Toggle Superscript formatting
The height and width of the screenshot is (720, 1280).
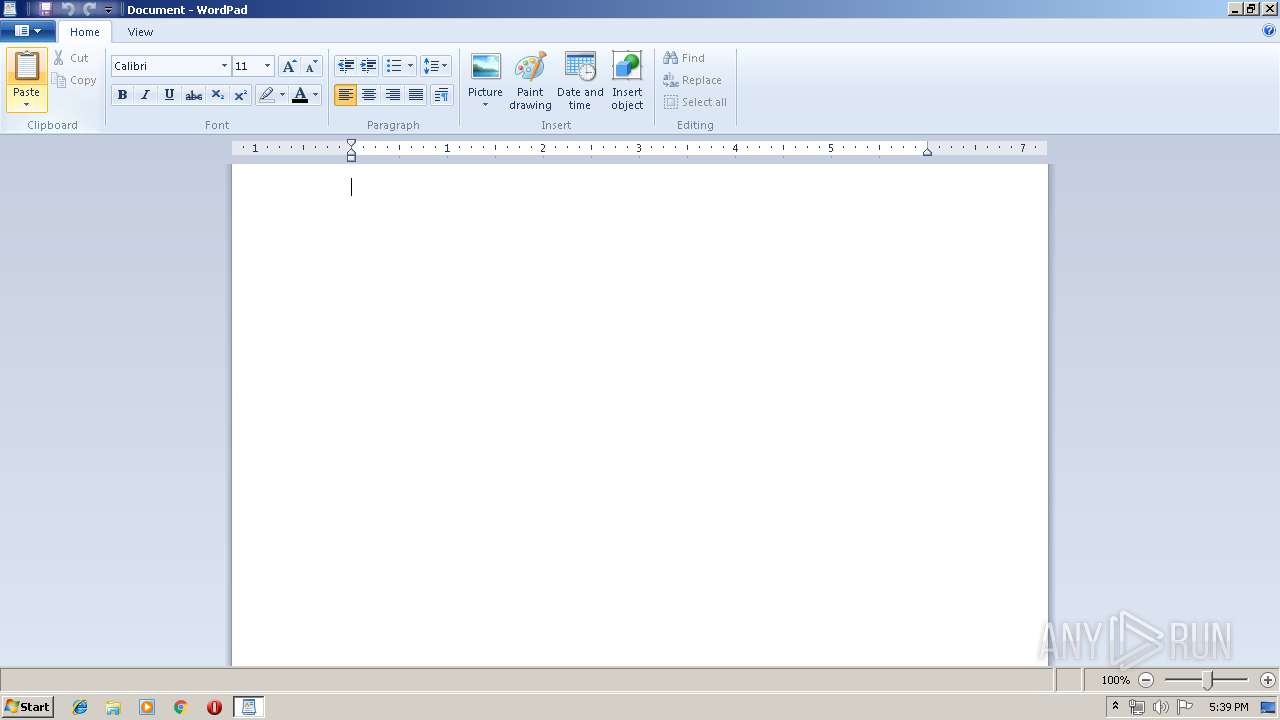[240, 95]
